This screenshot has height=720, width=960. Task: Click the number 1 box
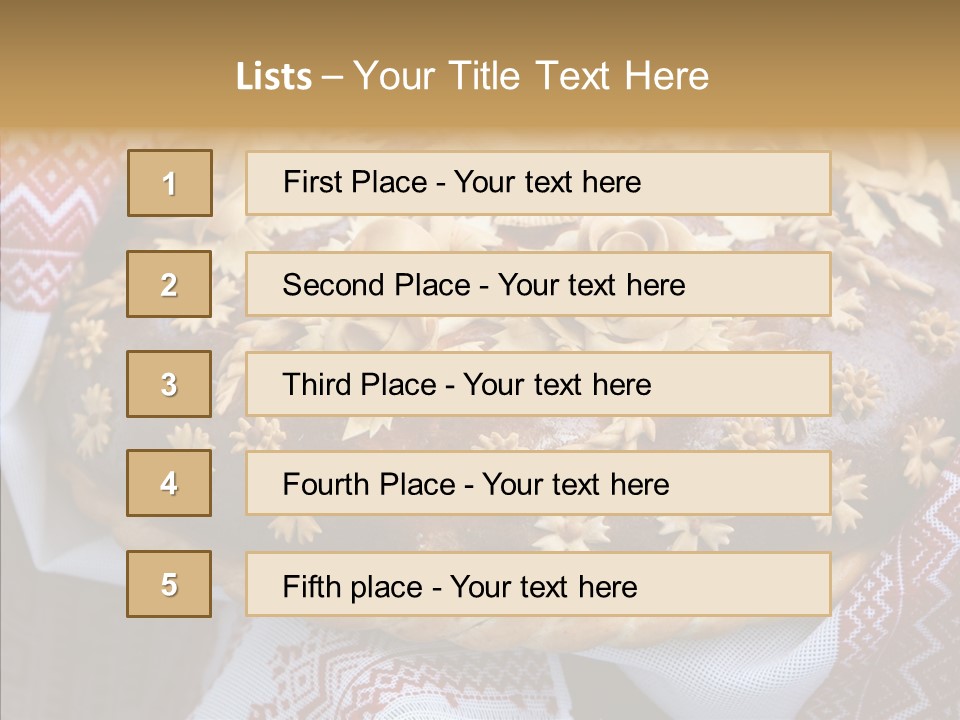[170, 183]
